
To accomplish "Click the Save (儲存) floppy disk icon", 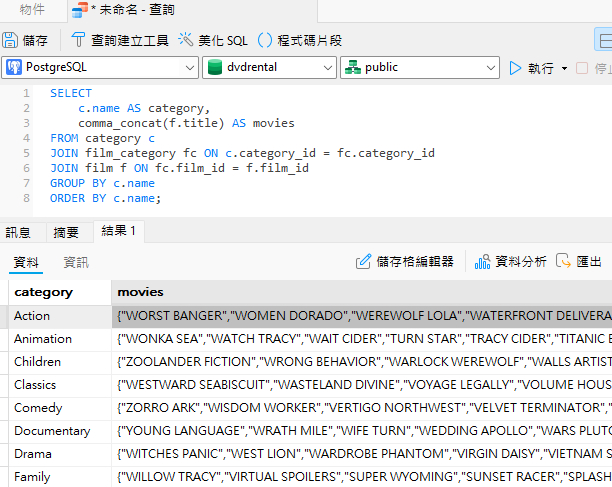I will pos(10,40).
